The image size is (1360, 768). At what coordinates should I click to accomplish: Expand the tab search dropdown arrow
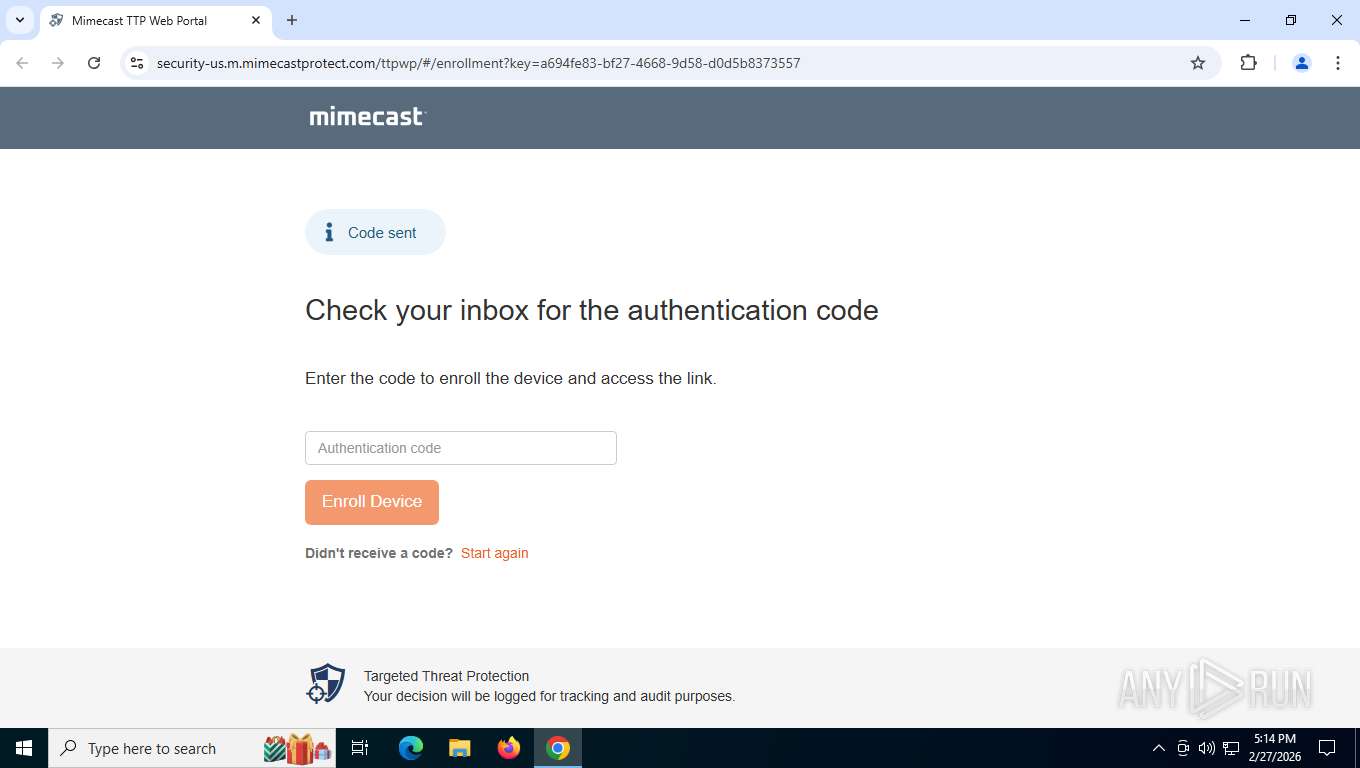pos(20,20)
